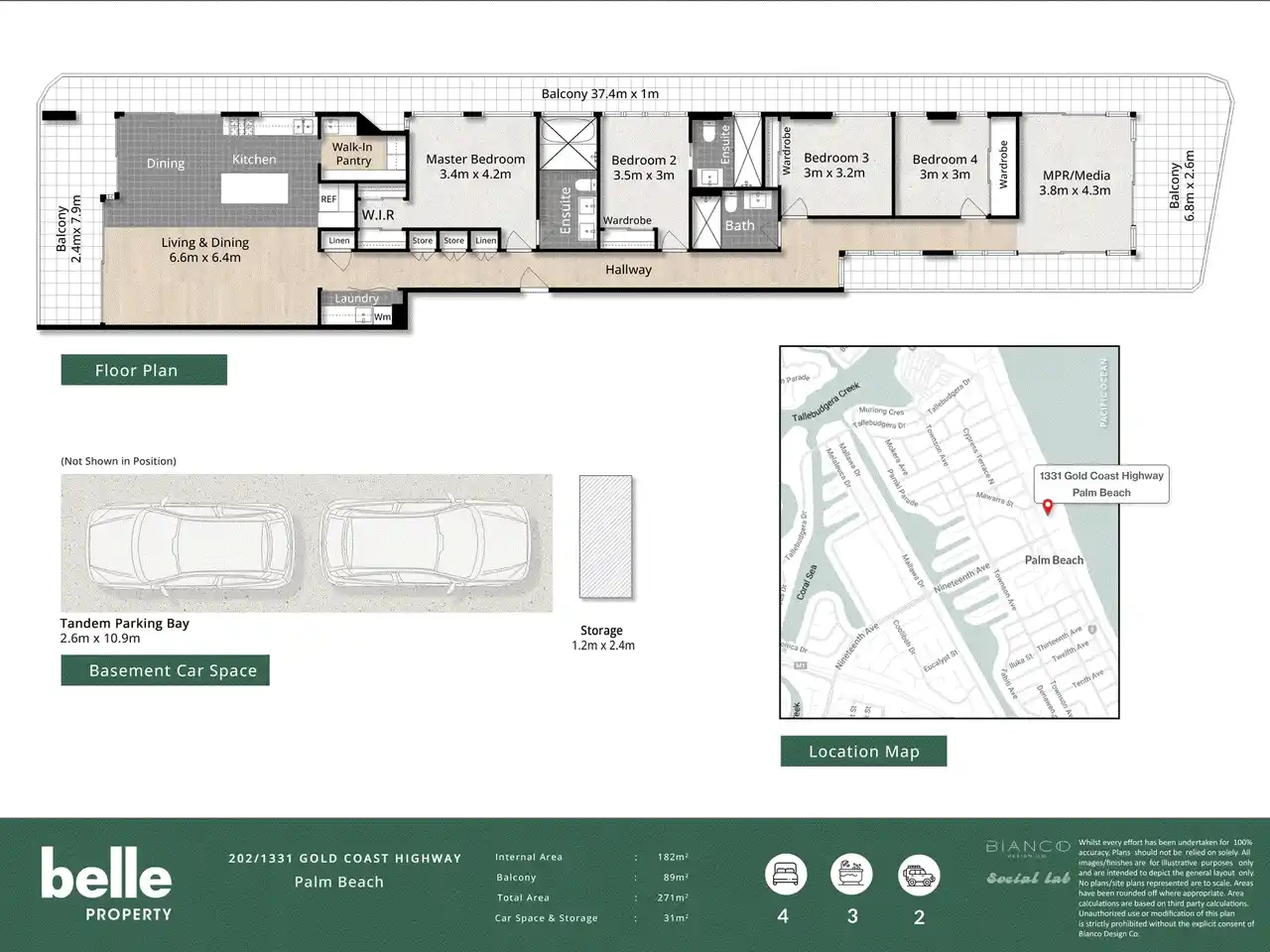Image resolution: width=1270 pixels, height=952 pixels.
Task: Click the Pacific Ocean map label
Action: tap(1102, 394)
